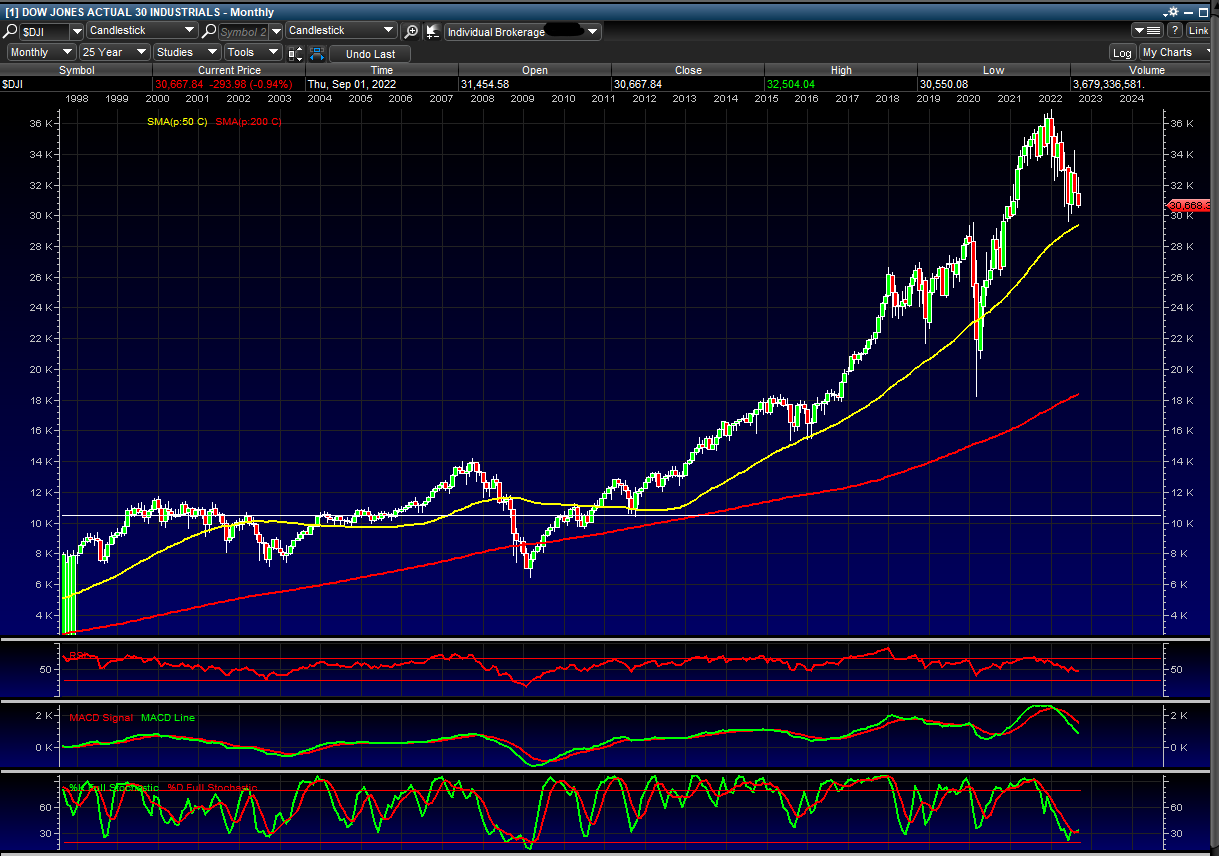
Task: Click the 31,454.58 open value
Action: point(486,84)
